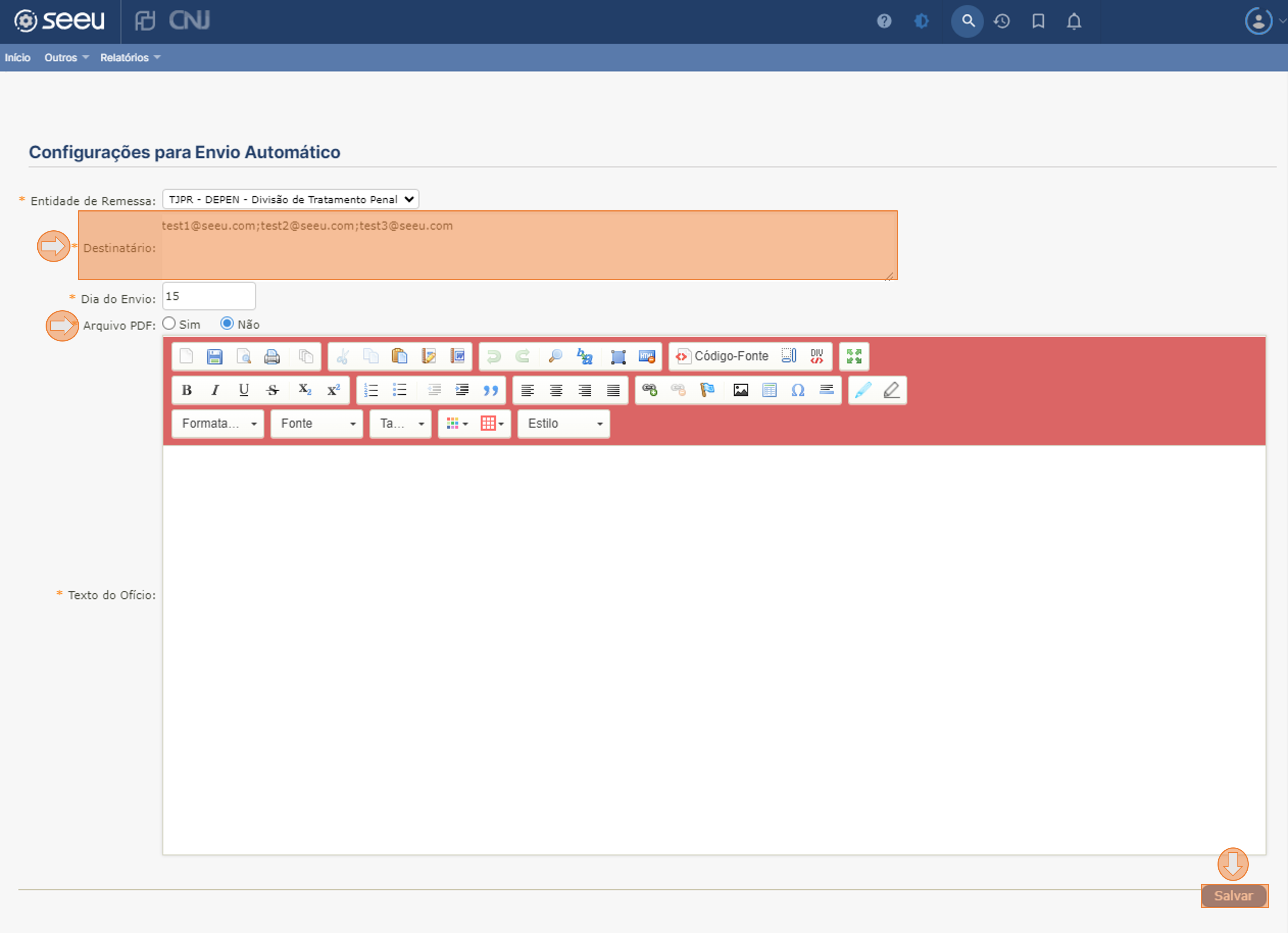Insert a table via Table icon
The image size is (1288, 933).
pyautogui.click(x=769, y=390)
